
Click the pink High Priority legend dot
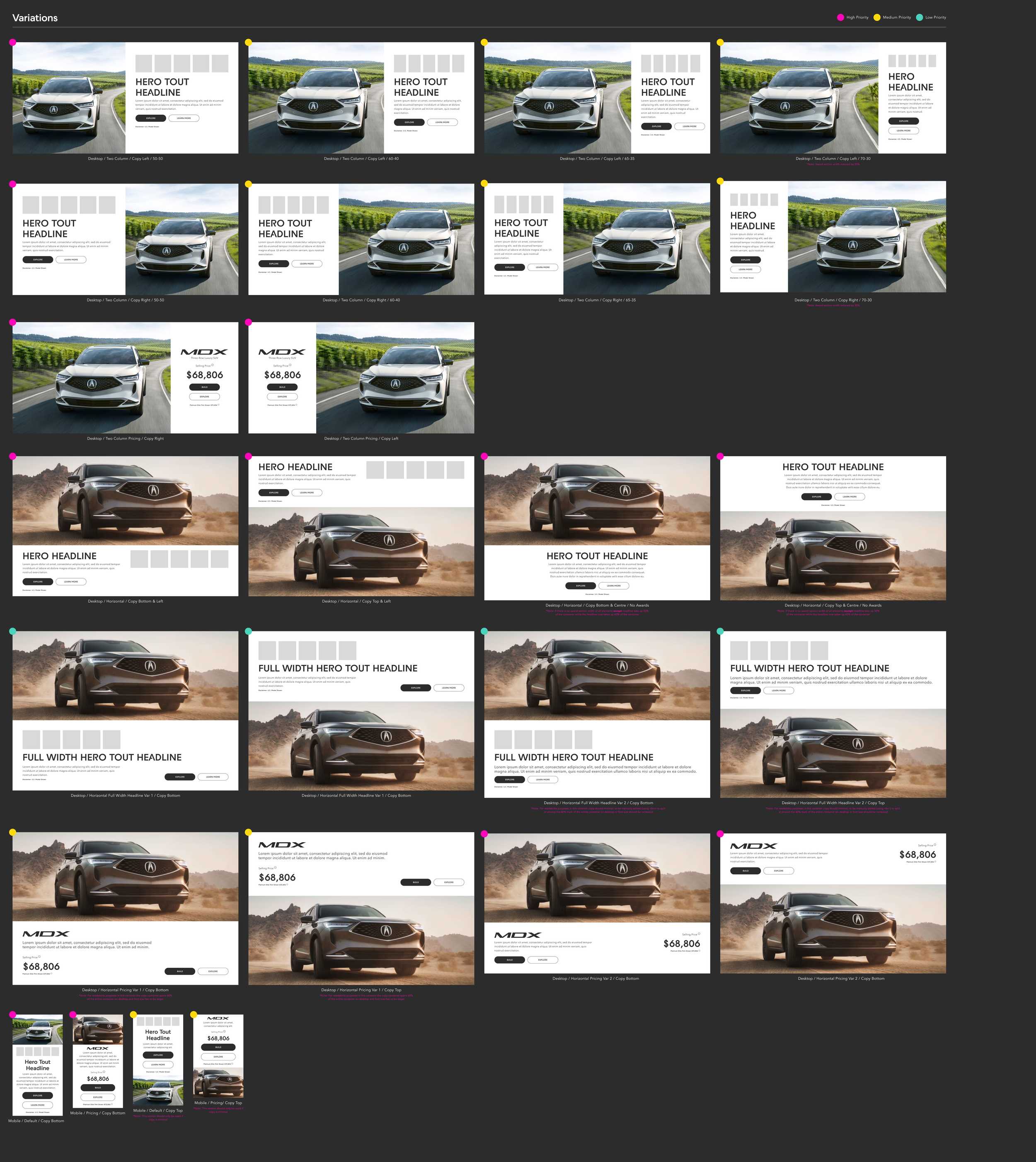pos(840,18)
